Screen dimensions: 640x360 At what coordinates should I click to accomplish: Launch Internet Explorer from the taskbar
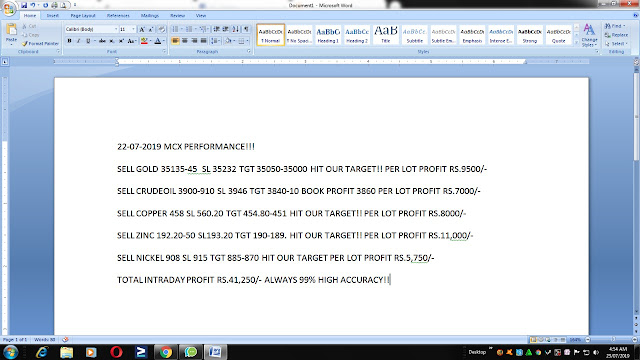pos(42,352)
